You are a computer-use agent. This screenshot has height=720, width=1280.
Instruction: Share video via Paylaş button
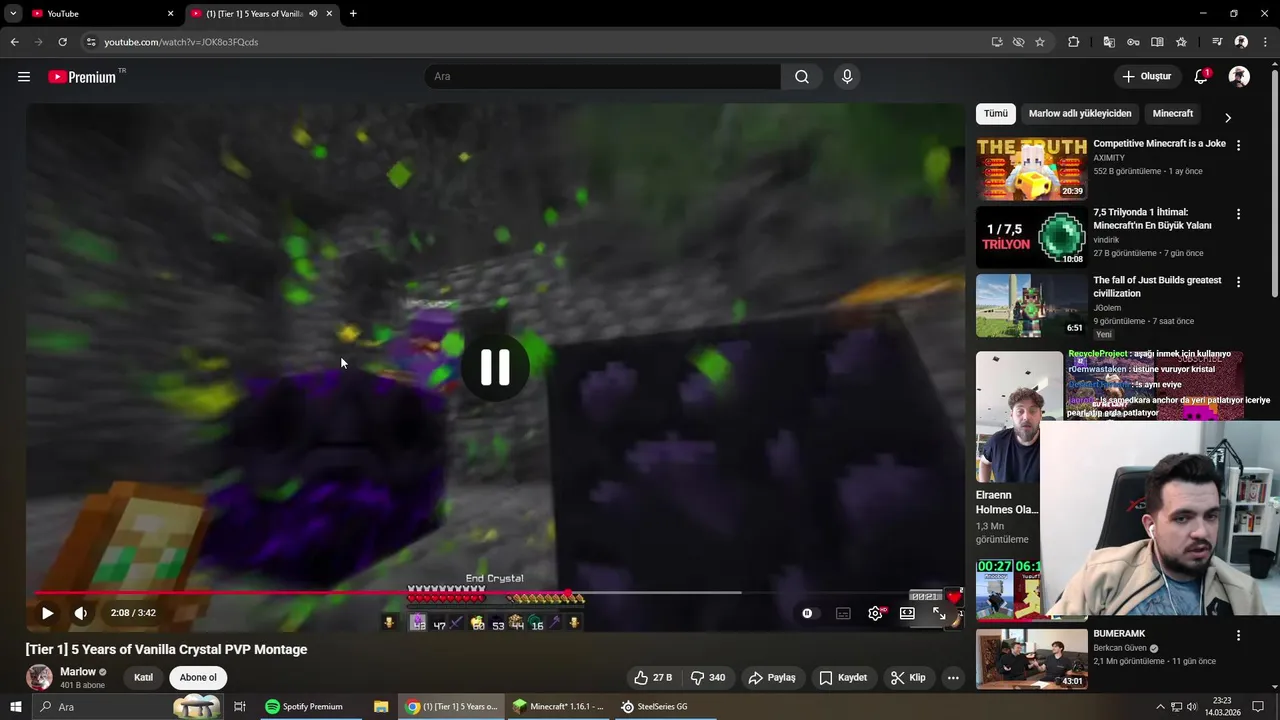772,678
